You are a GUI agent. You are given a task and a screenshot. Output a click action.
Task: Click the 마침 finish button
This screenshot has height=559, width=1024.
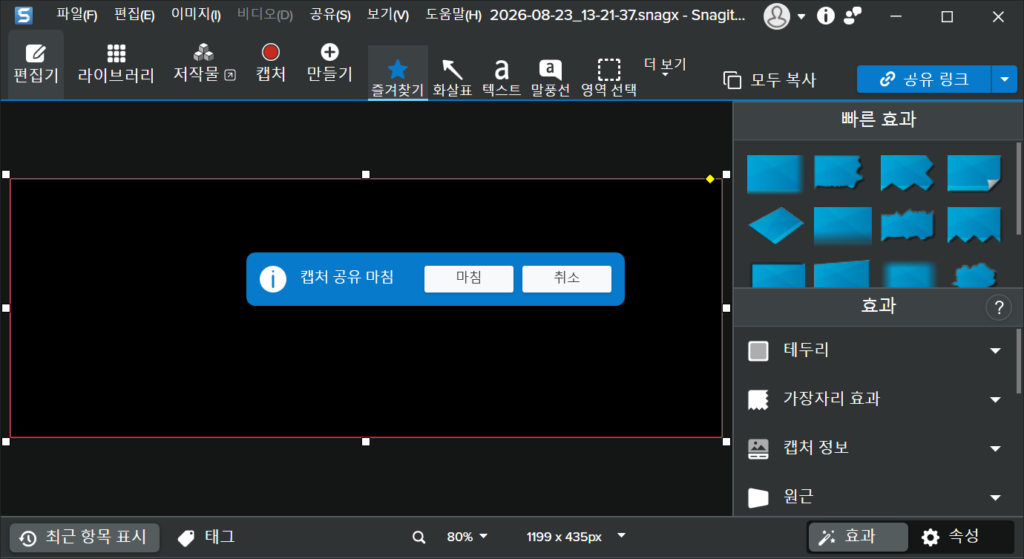coord(469,278)
